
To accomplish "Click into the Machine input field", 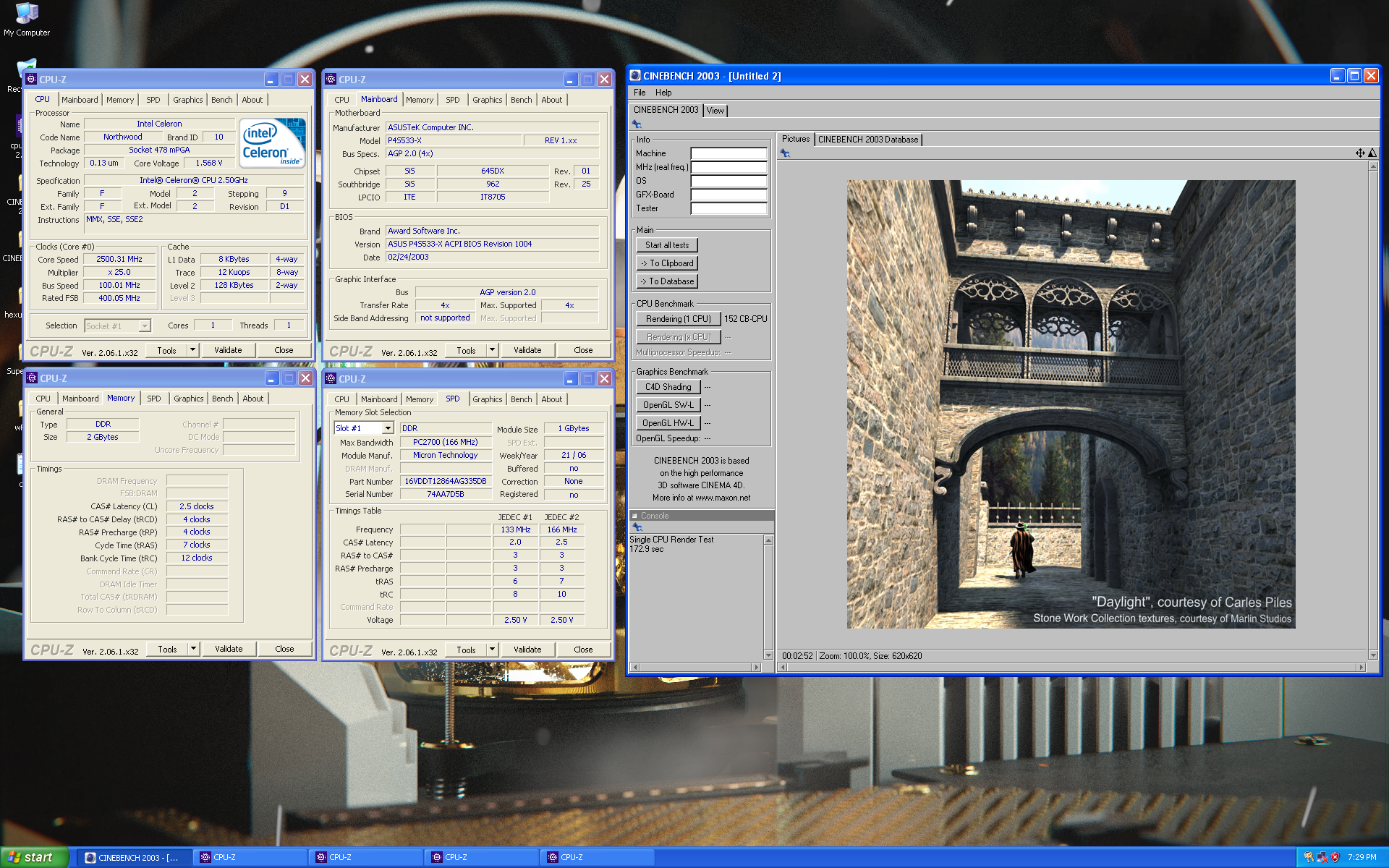I will [729, 153].
